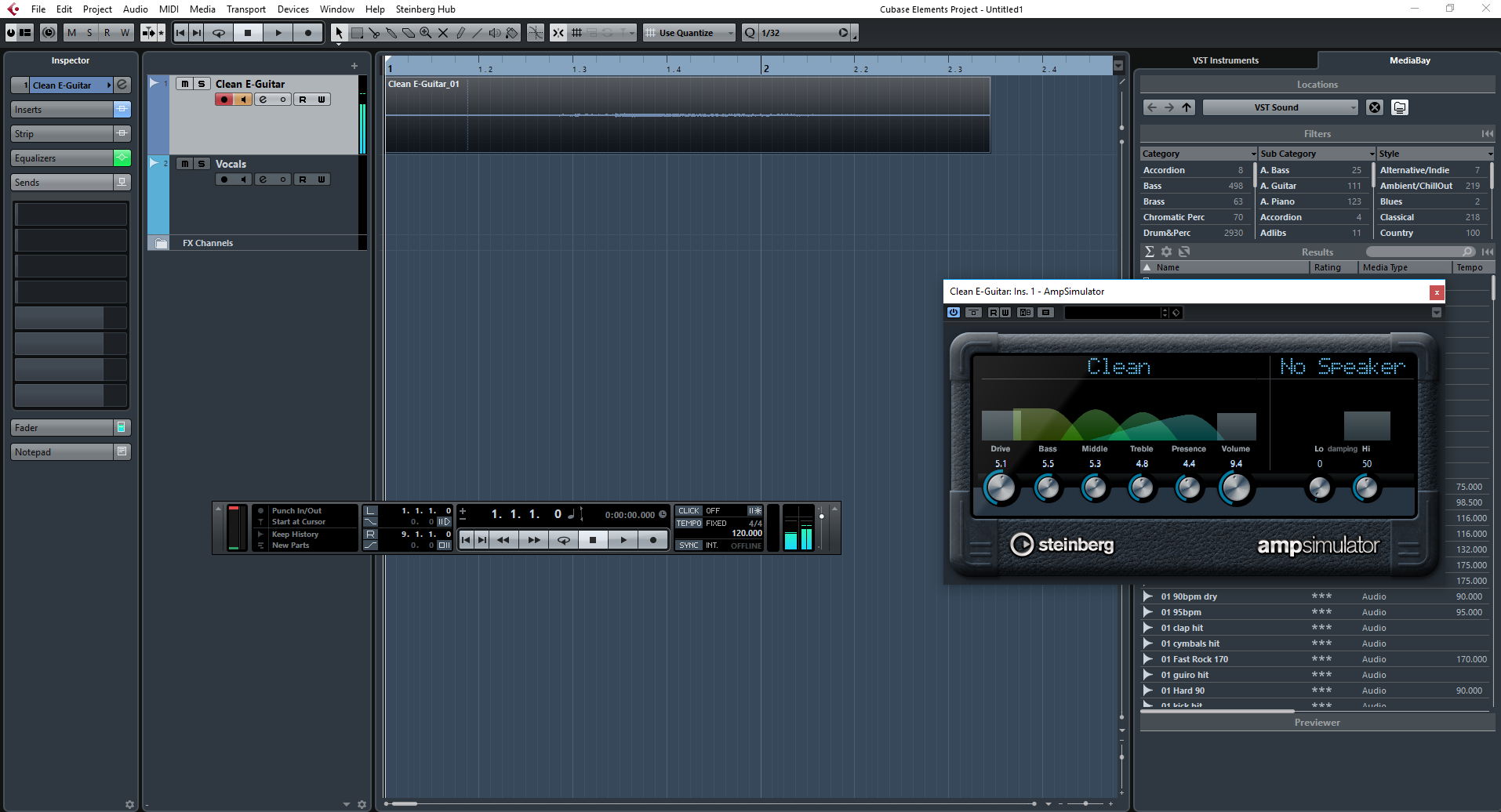1501x812 pixels.
Task: Toggle Auto-Scroll in toolbar
Action: click(149, 33)
